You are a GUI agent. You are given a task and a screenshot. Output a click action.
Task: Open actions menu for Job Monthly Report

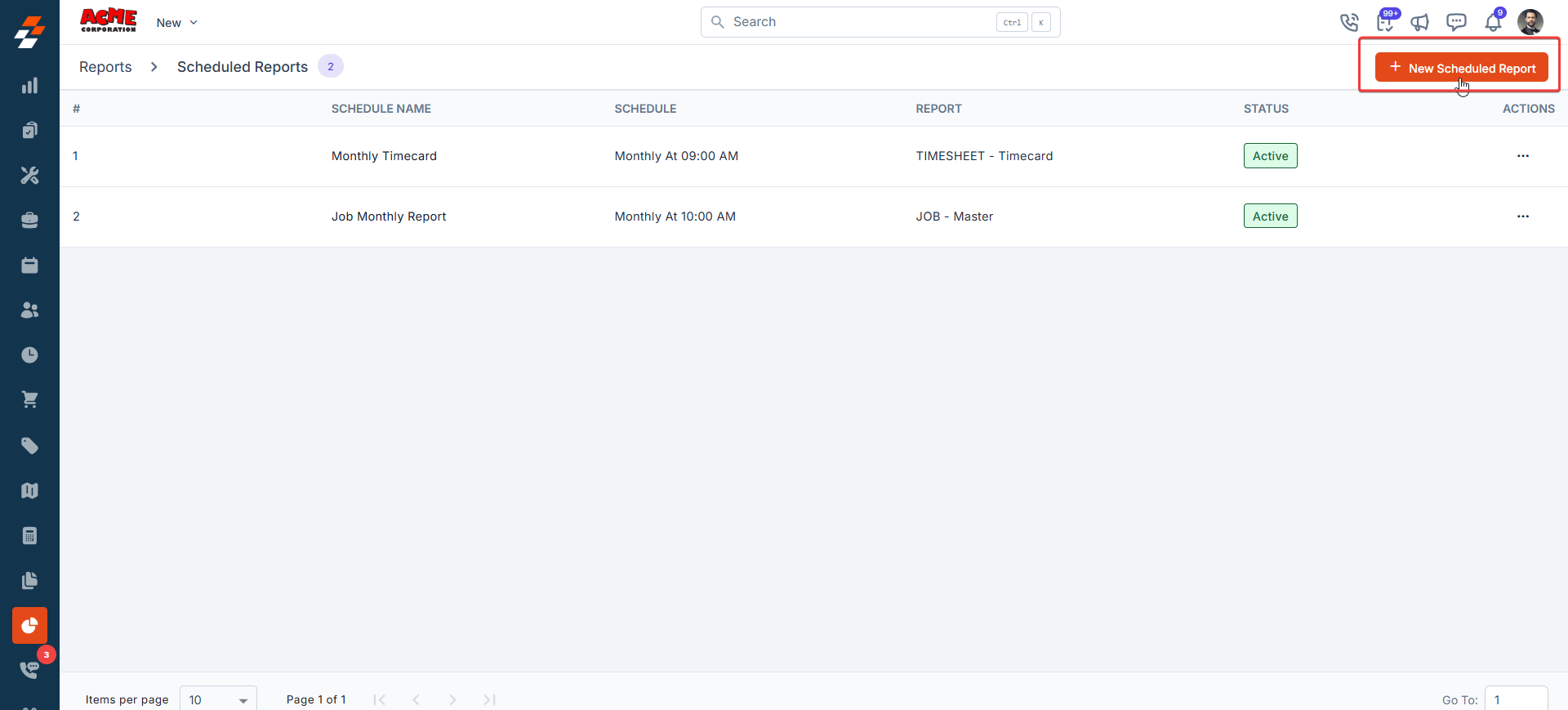click(x=1523, y=217)
